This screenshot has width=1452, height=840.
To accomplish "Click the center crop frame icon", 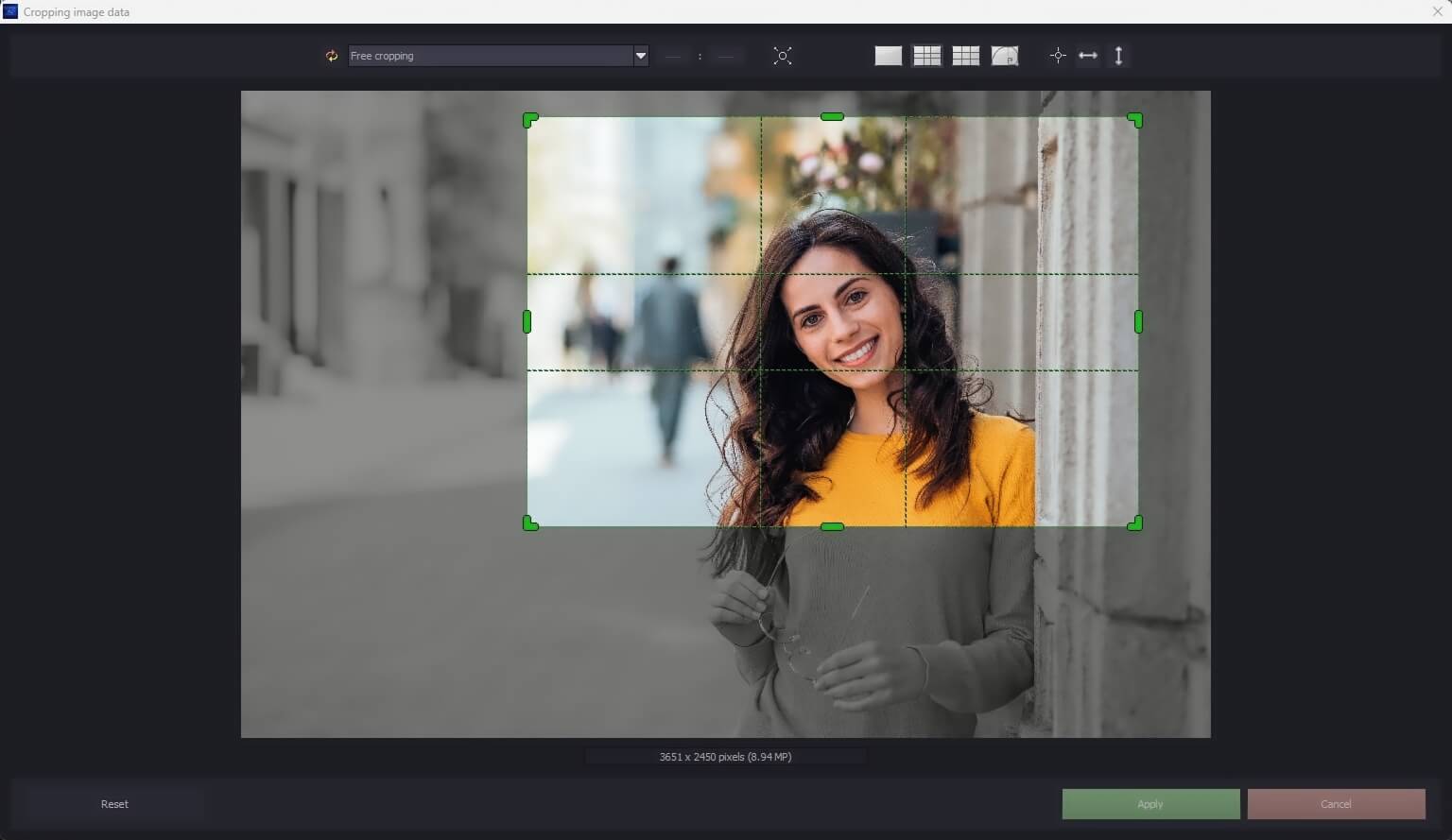I will click(1058, 56).
